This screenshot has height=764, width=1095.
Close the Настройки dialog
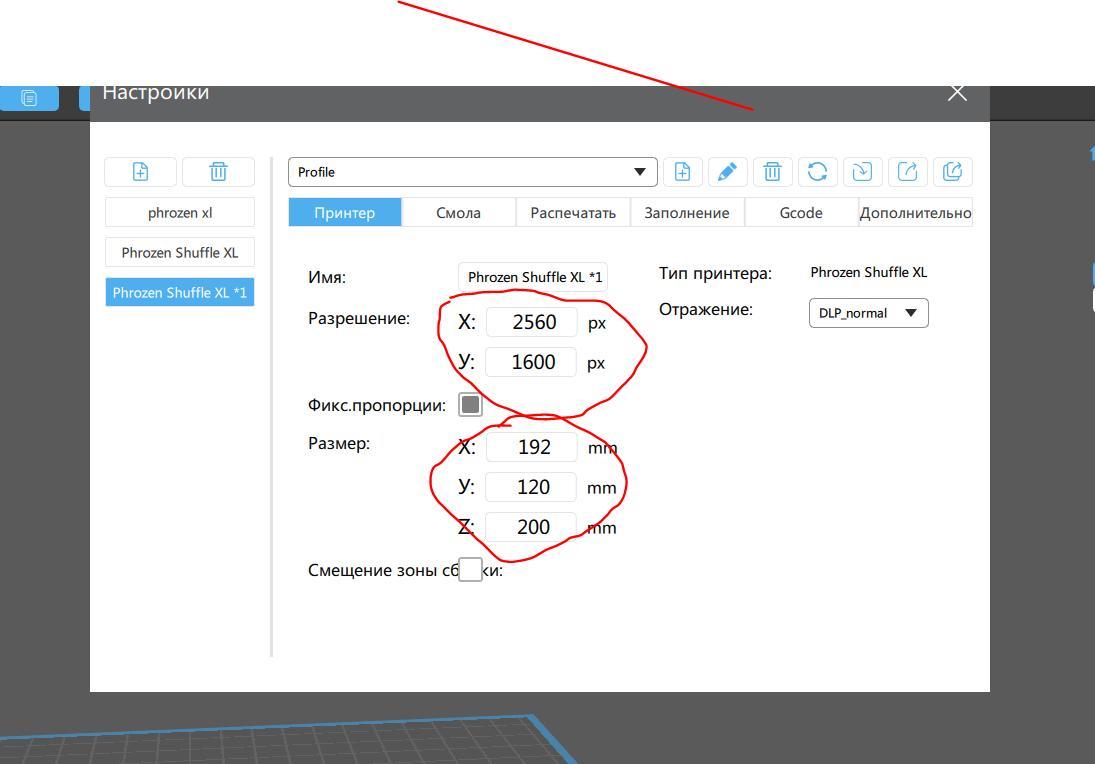pyautogui.click(x=957, y=92)
